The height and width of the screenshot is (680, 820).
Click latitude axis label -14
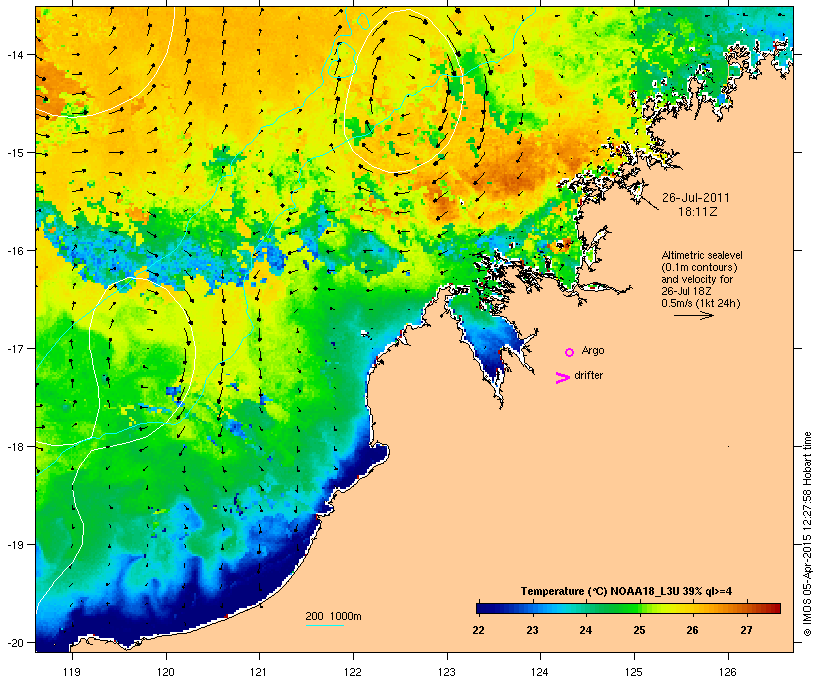tap(14, 54)
